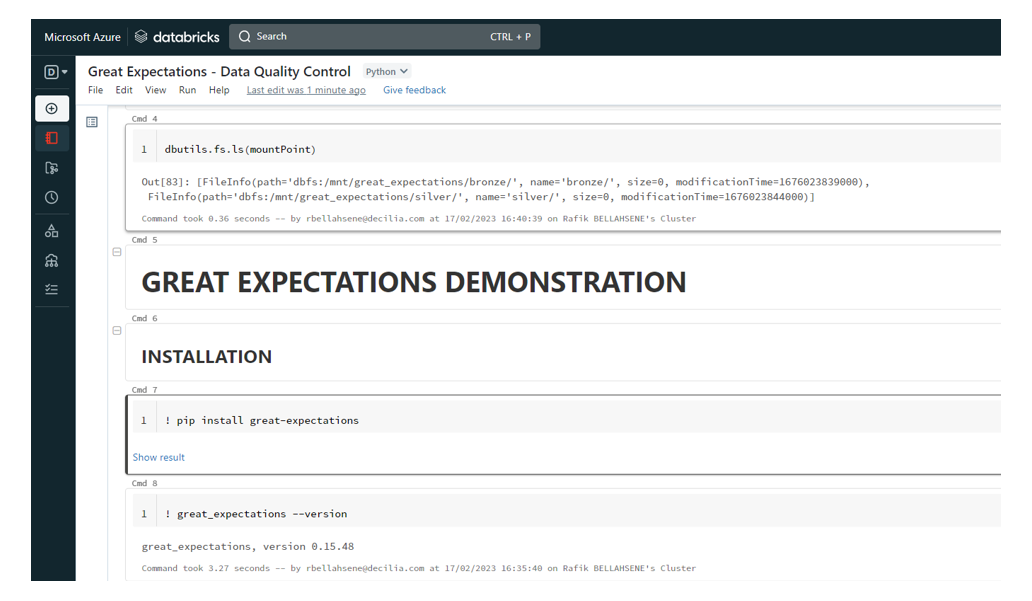Open the File menu
This screenshot has height=601, width=1032.
[95, 90]
